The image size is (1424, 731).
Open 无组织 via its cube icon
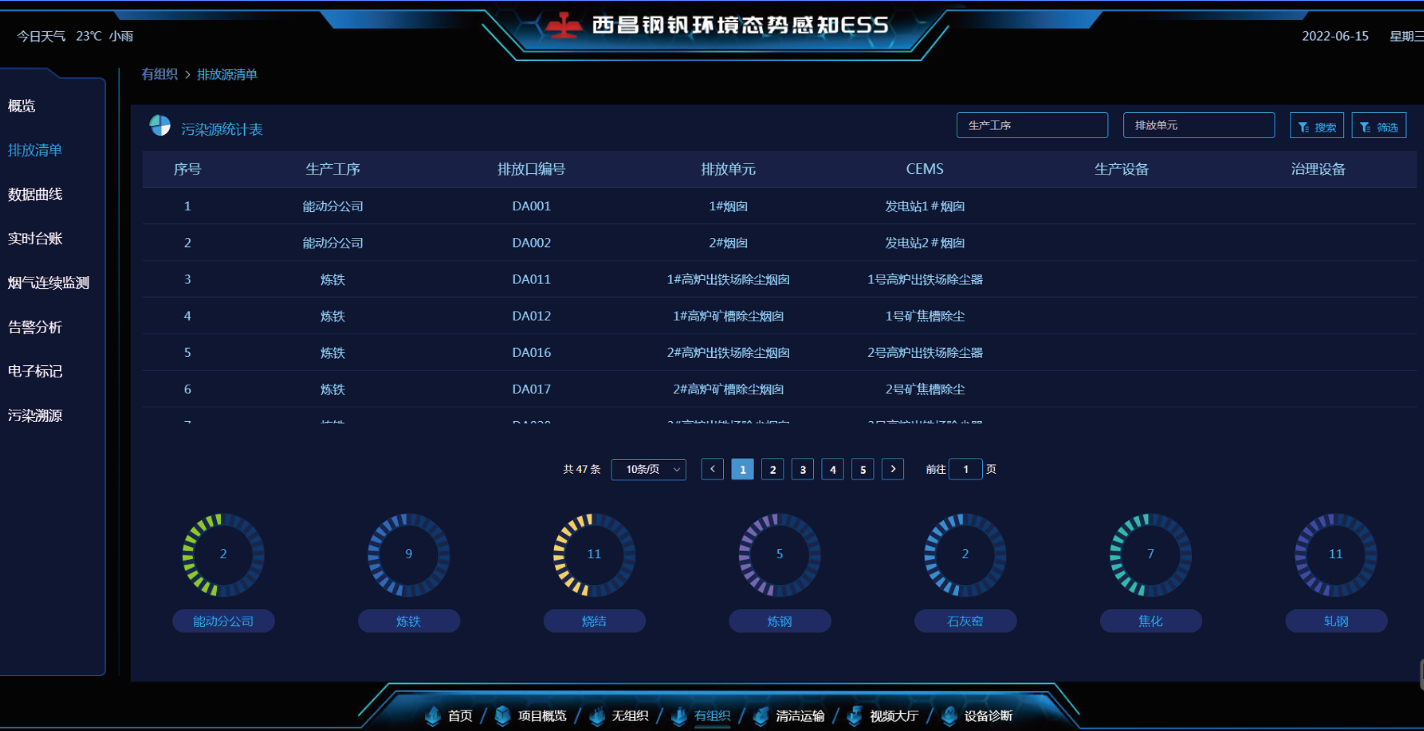[x=598, y=716]
